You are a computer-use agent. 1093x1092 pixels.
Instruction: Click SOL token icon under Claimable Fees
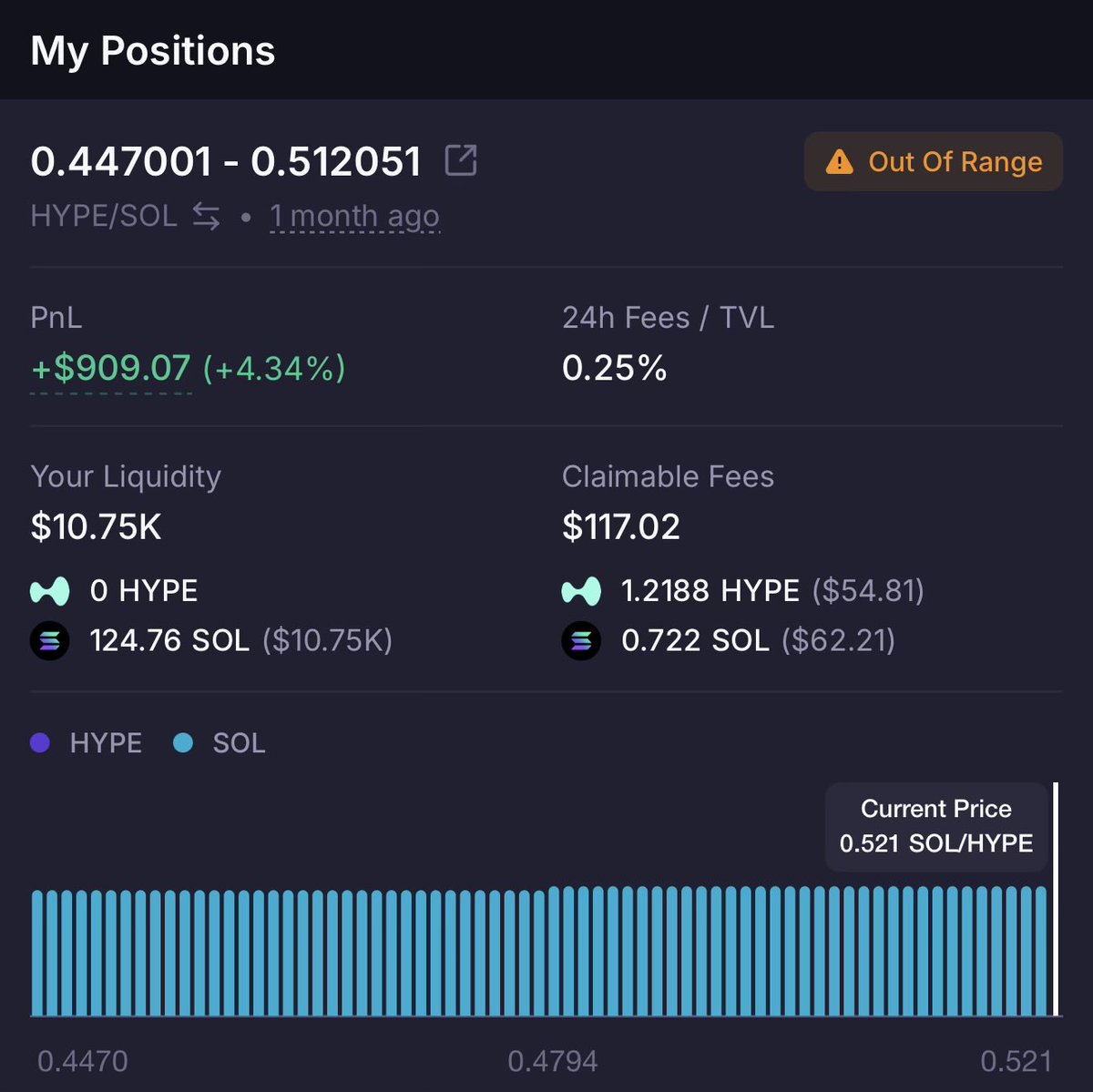click(x=581, y=641)
